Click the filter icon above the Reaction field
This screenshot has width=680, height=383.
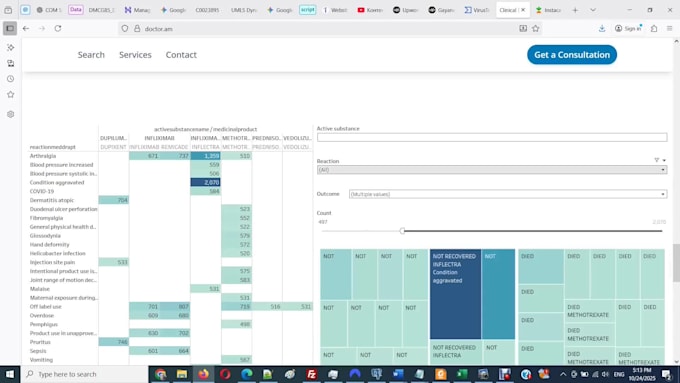click(657, 160)
